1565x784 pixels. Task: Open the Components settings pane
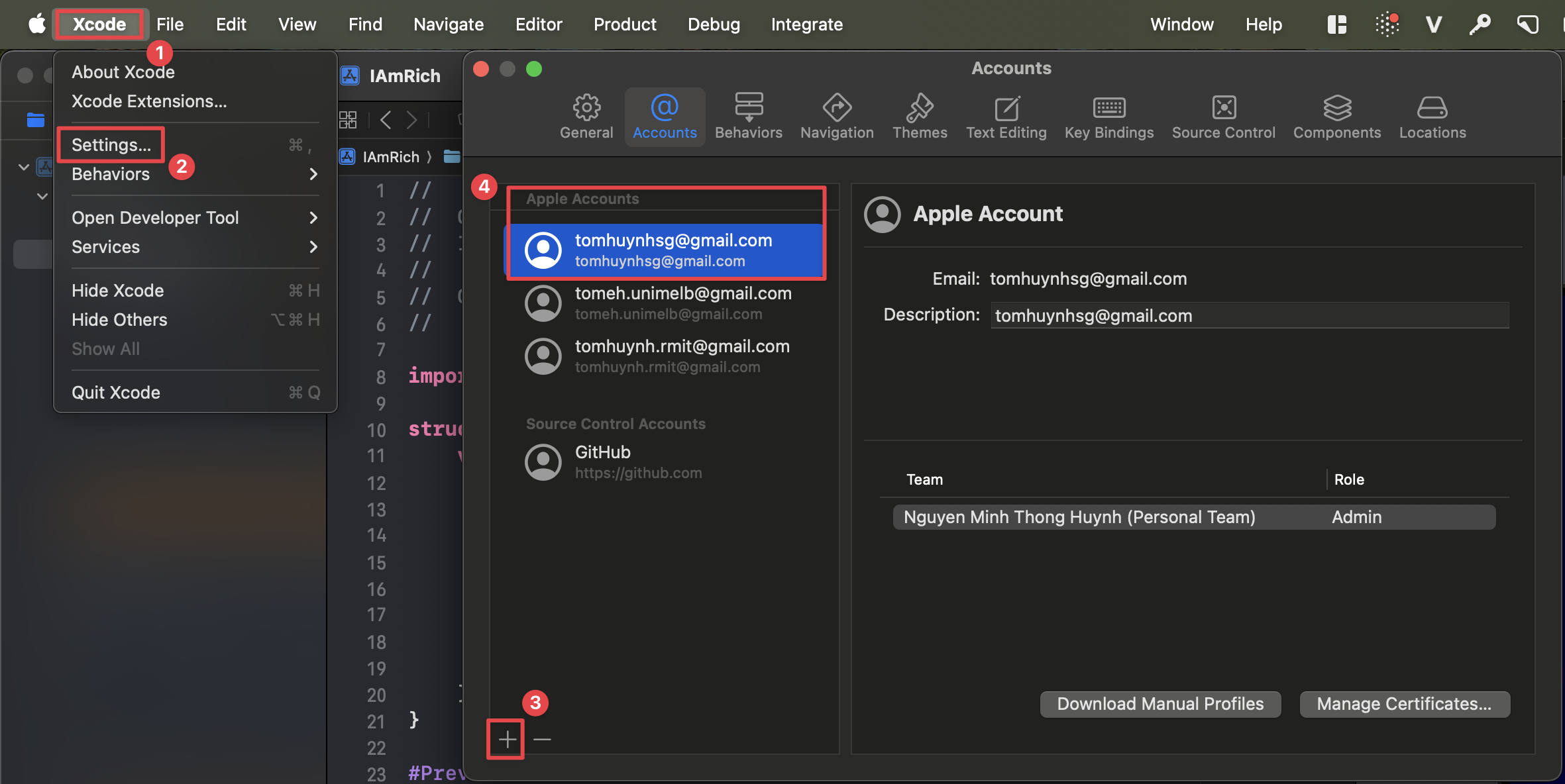[1336, 117]
